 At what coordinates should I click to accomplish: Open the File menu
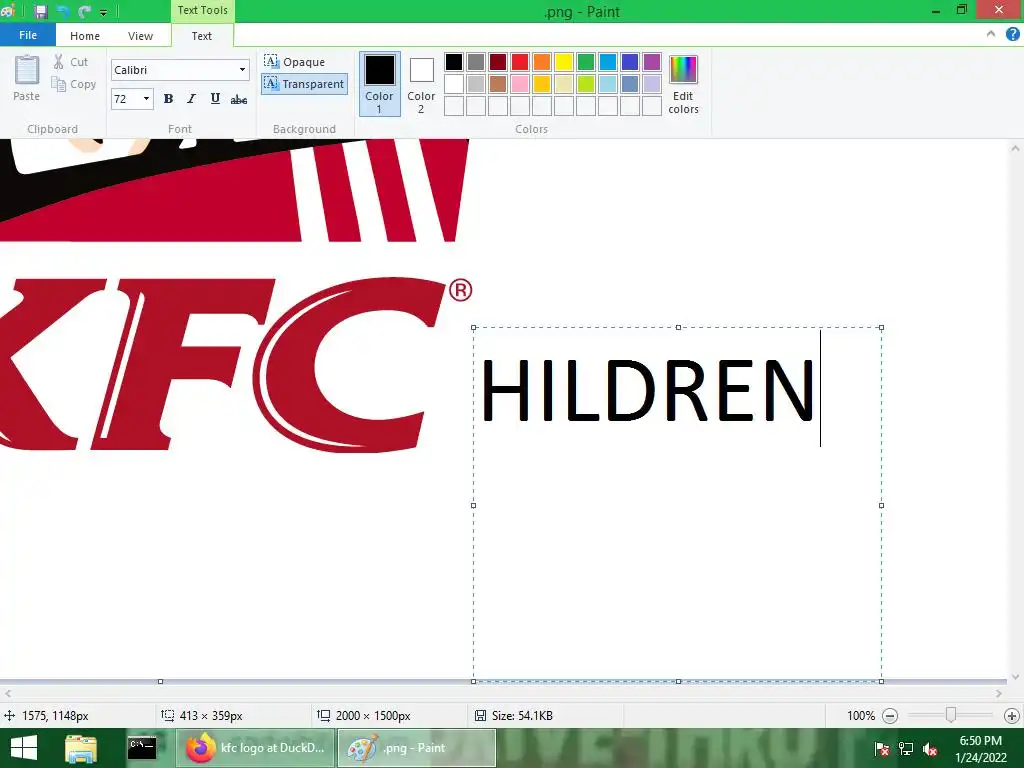point(28,35)
